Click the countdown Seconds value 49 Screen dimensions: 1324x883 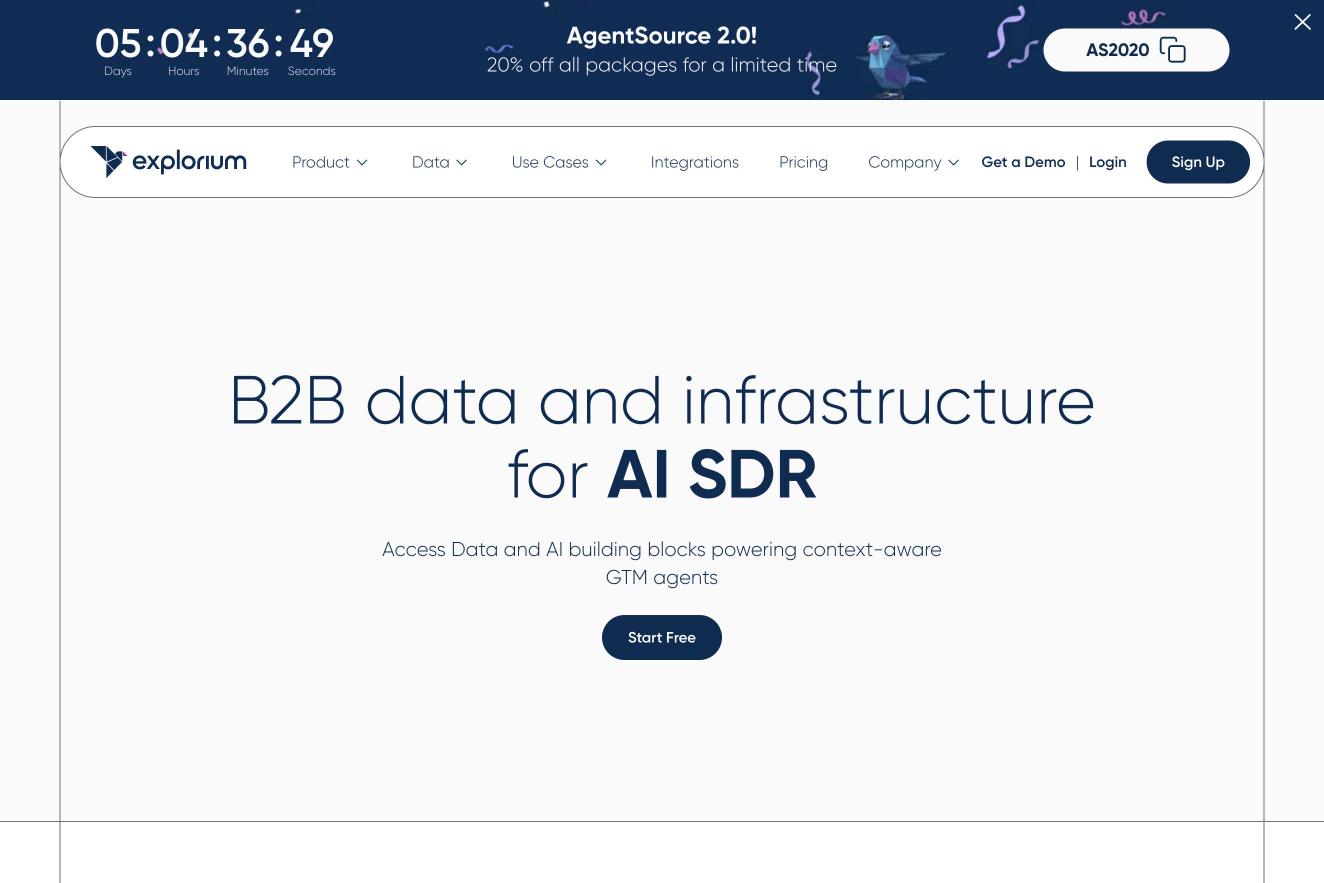pos(311,44)
